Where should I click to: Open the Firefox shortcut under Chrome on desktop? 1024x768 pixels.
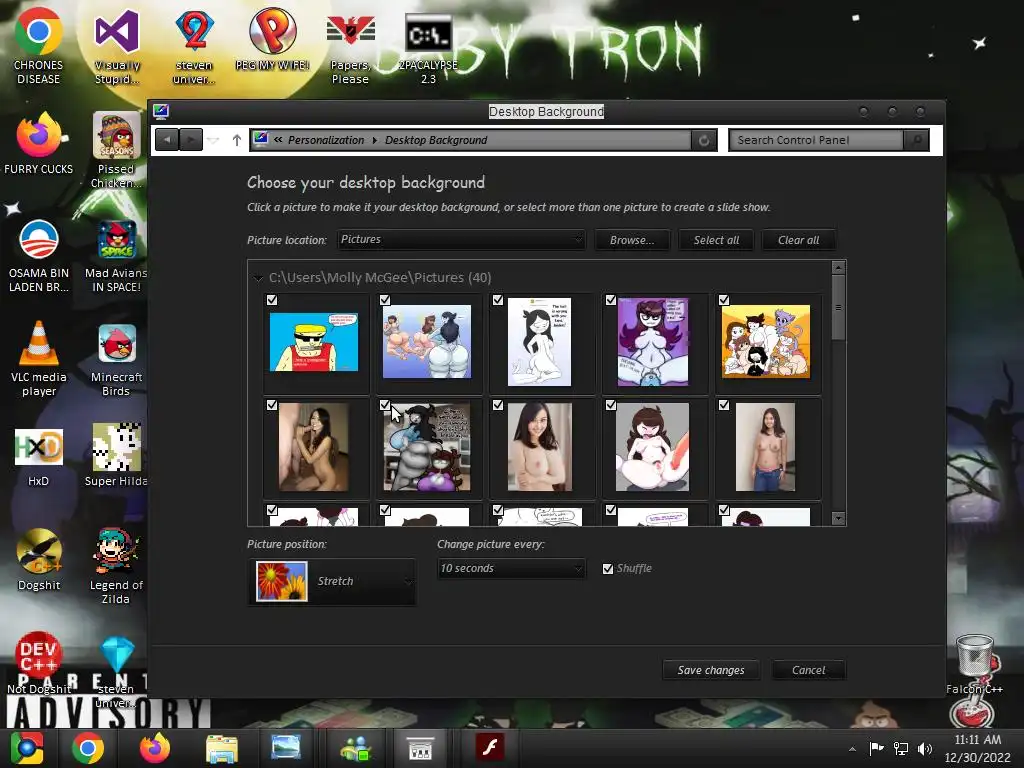click(x=39, y=144)
